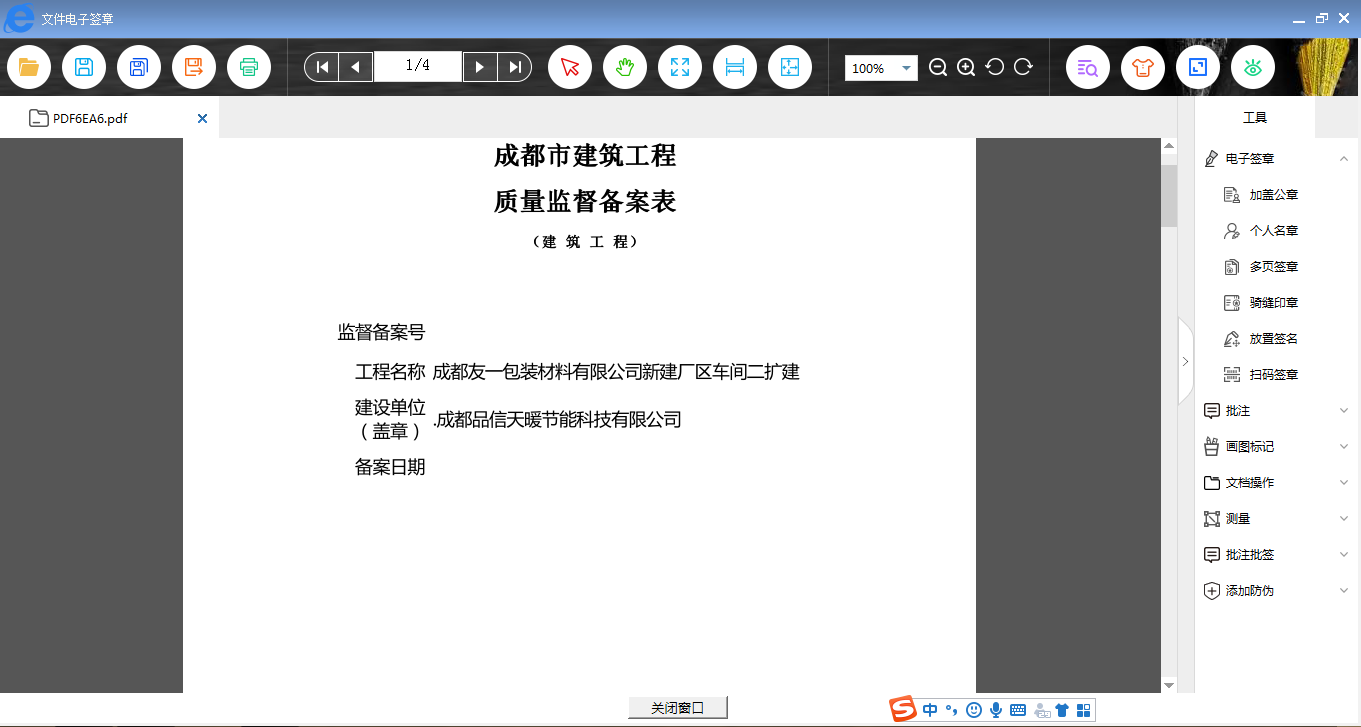Select the hand pan tool
Viewport: 1361px width, 727px height.
point(624,67)
